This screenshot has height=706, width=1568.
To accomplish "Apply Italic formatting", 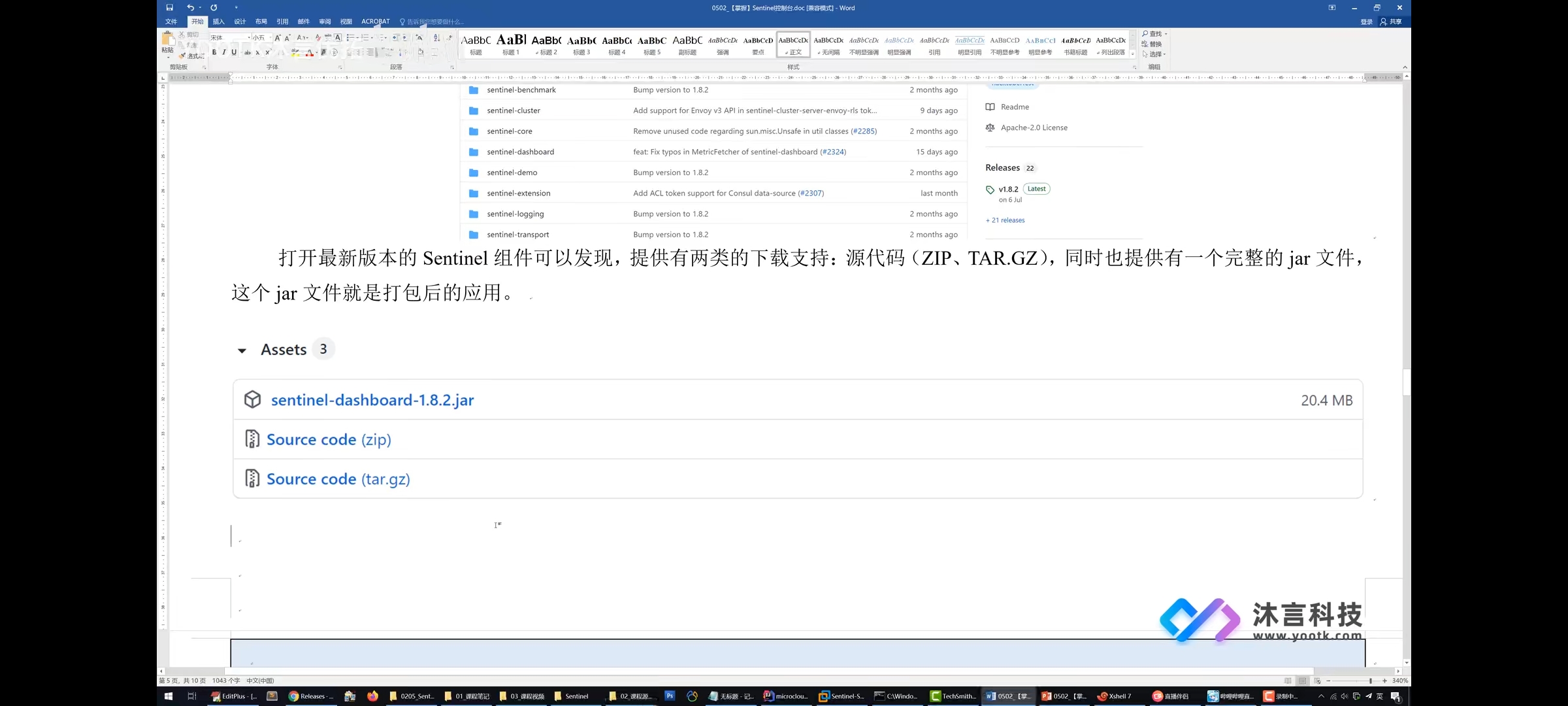I will (224, 52).
